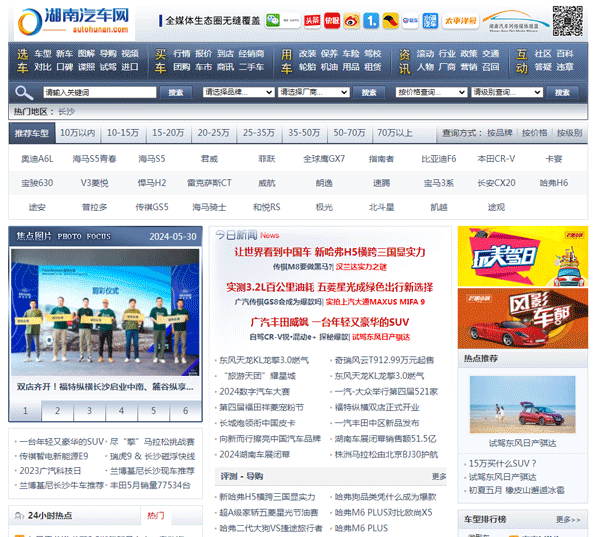The width and height of the screenshot is (600, 537).
Task: Select the 25-35万 price tab
Action: tap(259, 133)
